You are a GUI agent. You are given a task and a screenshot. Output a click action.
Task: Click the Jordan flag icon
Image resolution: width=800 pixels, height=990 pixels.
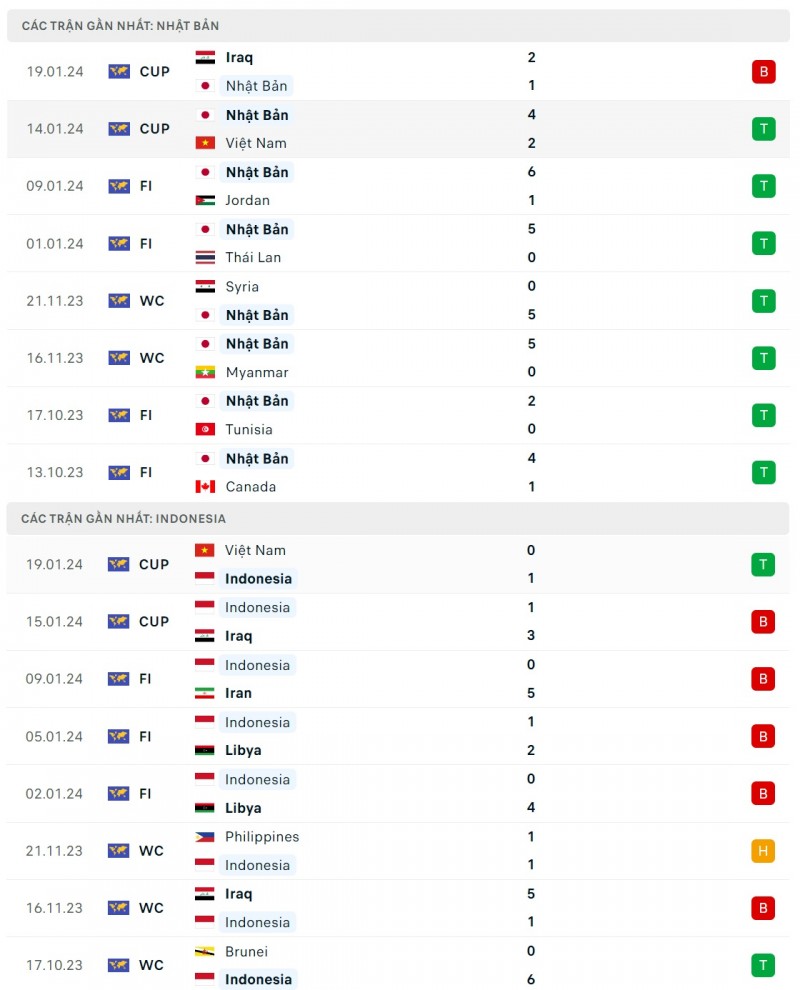(x=205, y=200)
